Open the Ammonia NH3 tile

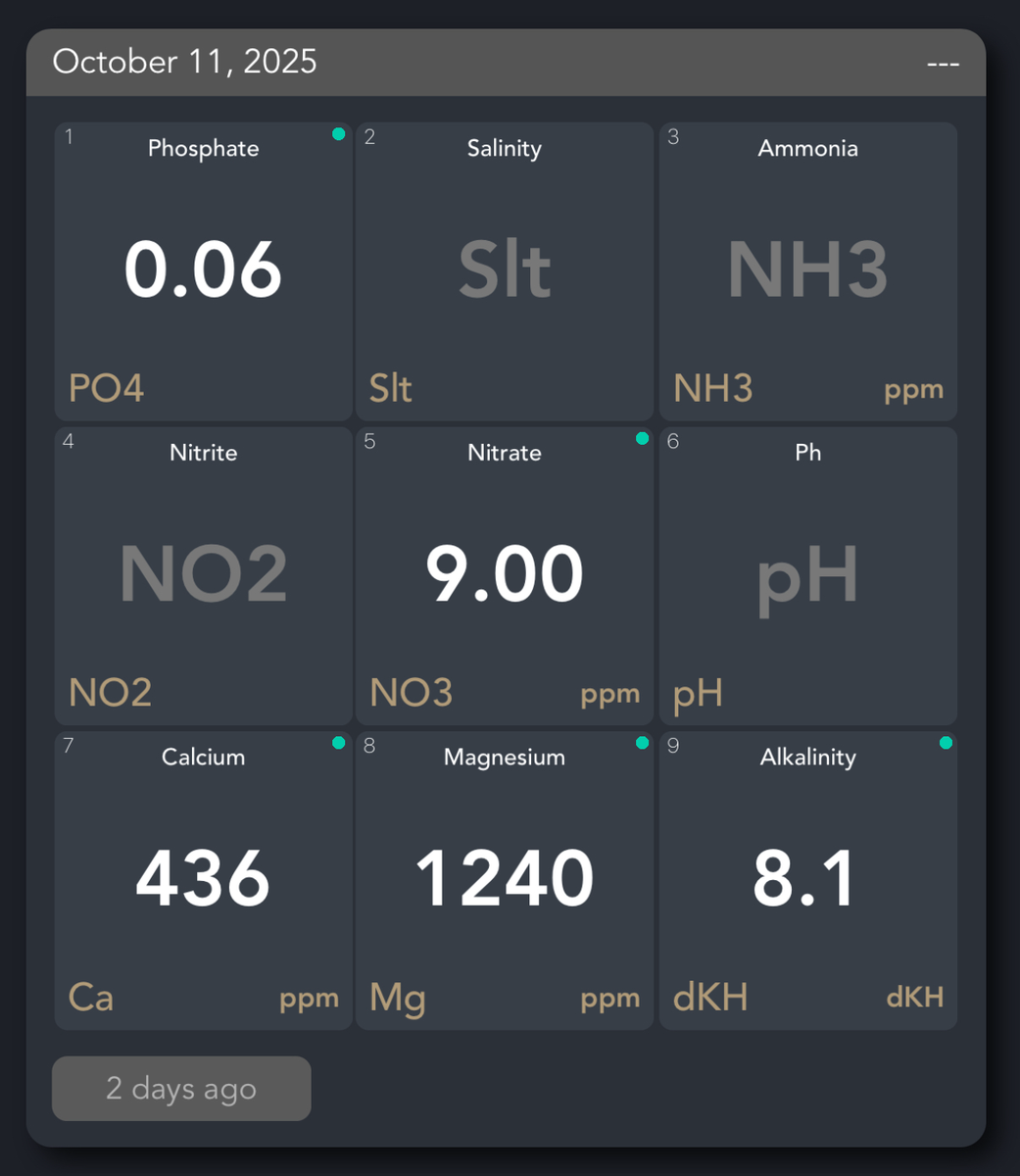pyautogui.click(x=807, y=271)
